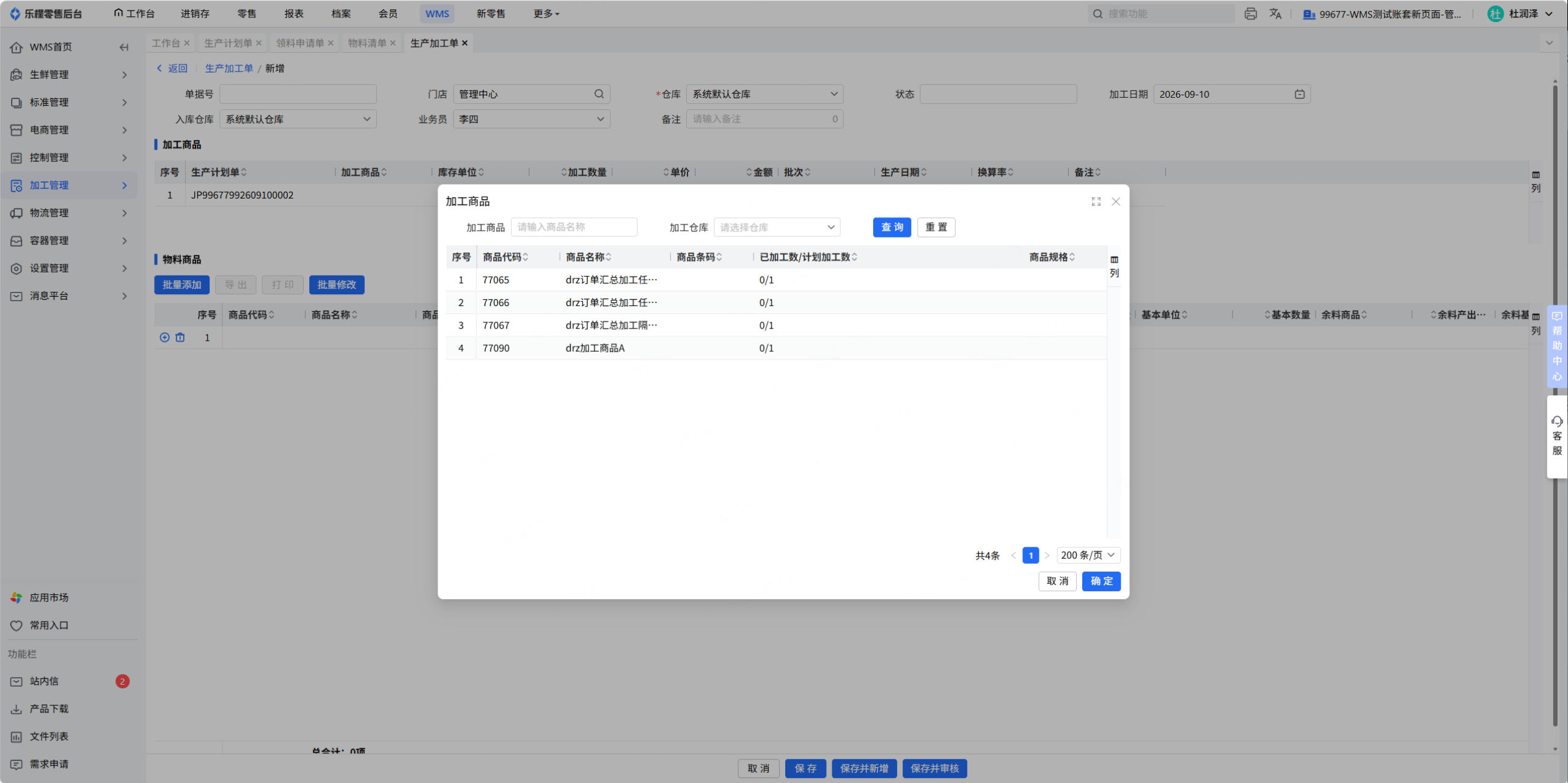
Task: Expand 物流管理 in the sidebar
Action: tap(69, 213)
